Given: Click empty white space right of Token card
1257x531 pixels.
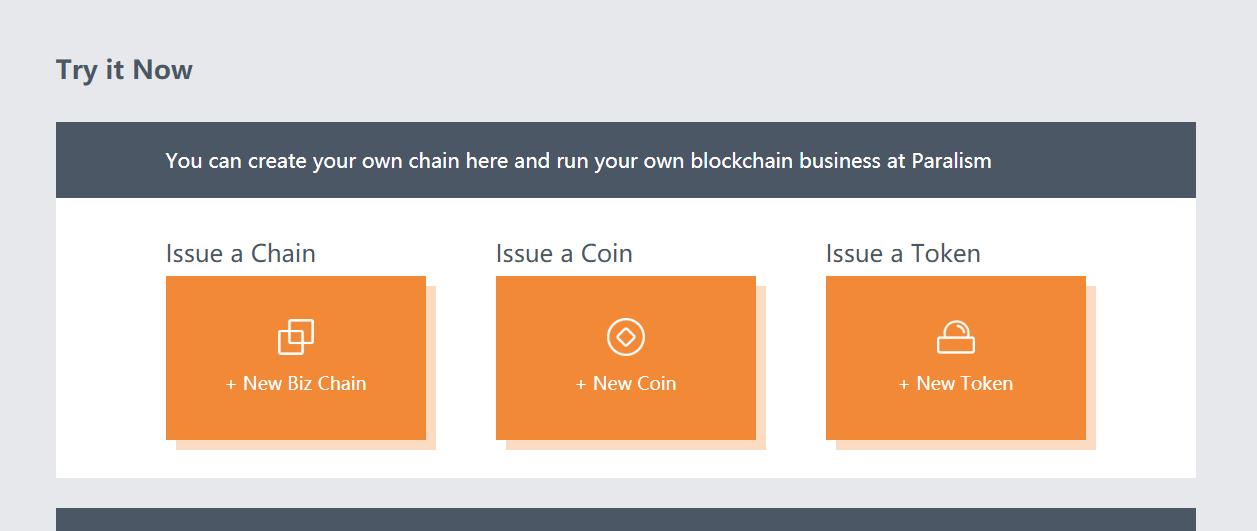Looking at the screenshot, I should (1146, 360).
